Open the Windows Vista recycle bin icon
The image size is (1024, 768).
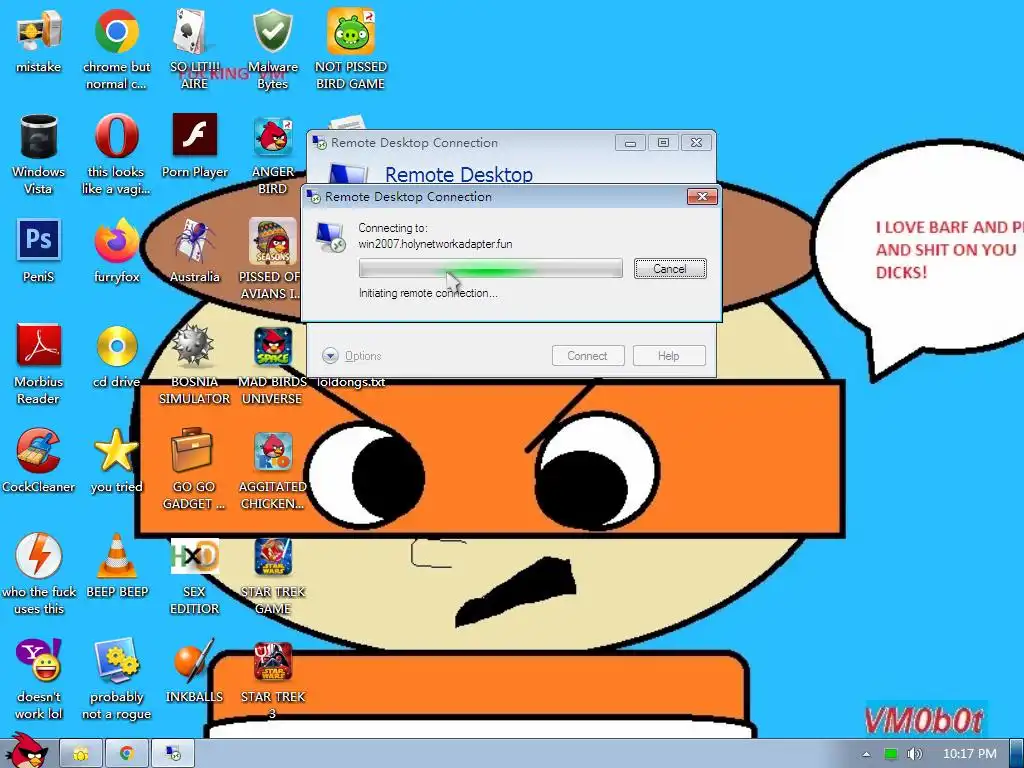click(x=39, y=136)
